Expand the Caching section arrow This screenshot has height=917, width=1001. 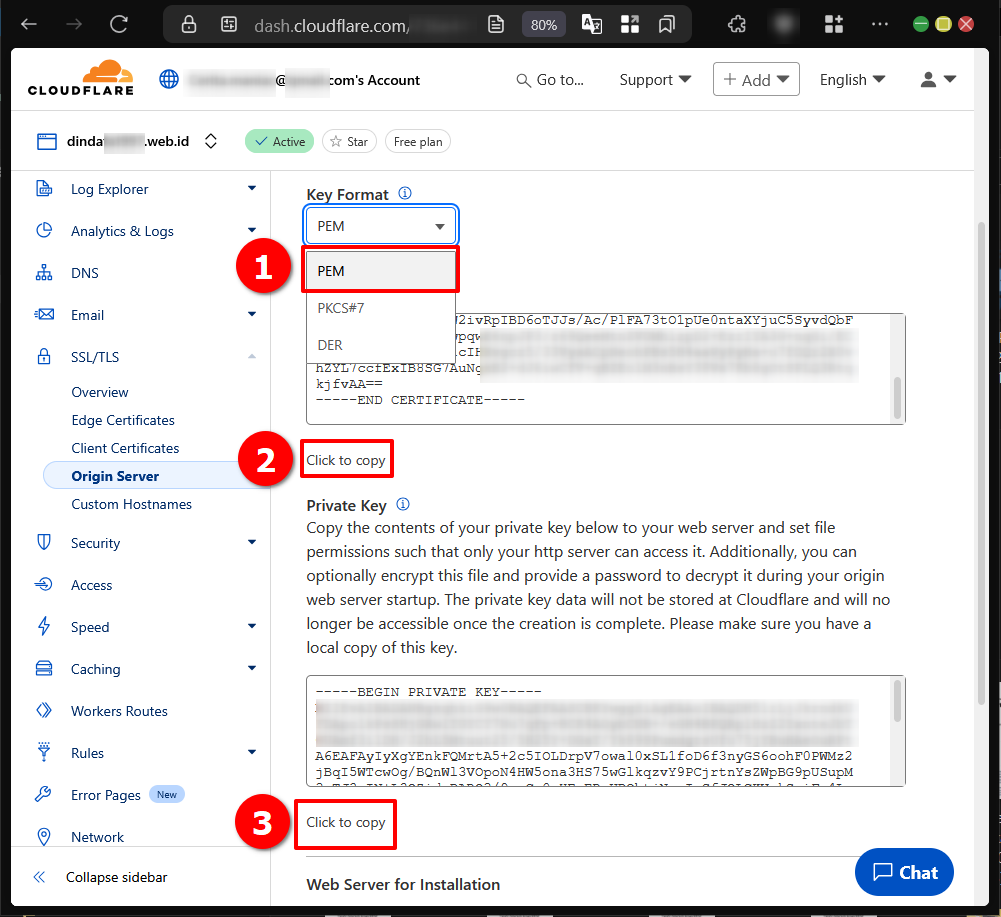point(252,668)
